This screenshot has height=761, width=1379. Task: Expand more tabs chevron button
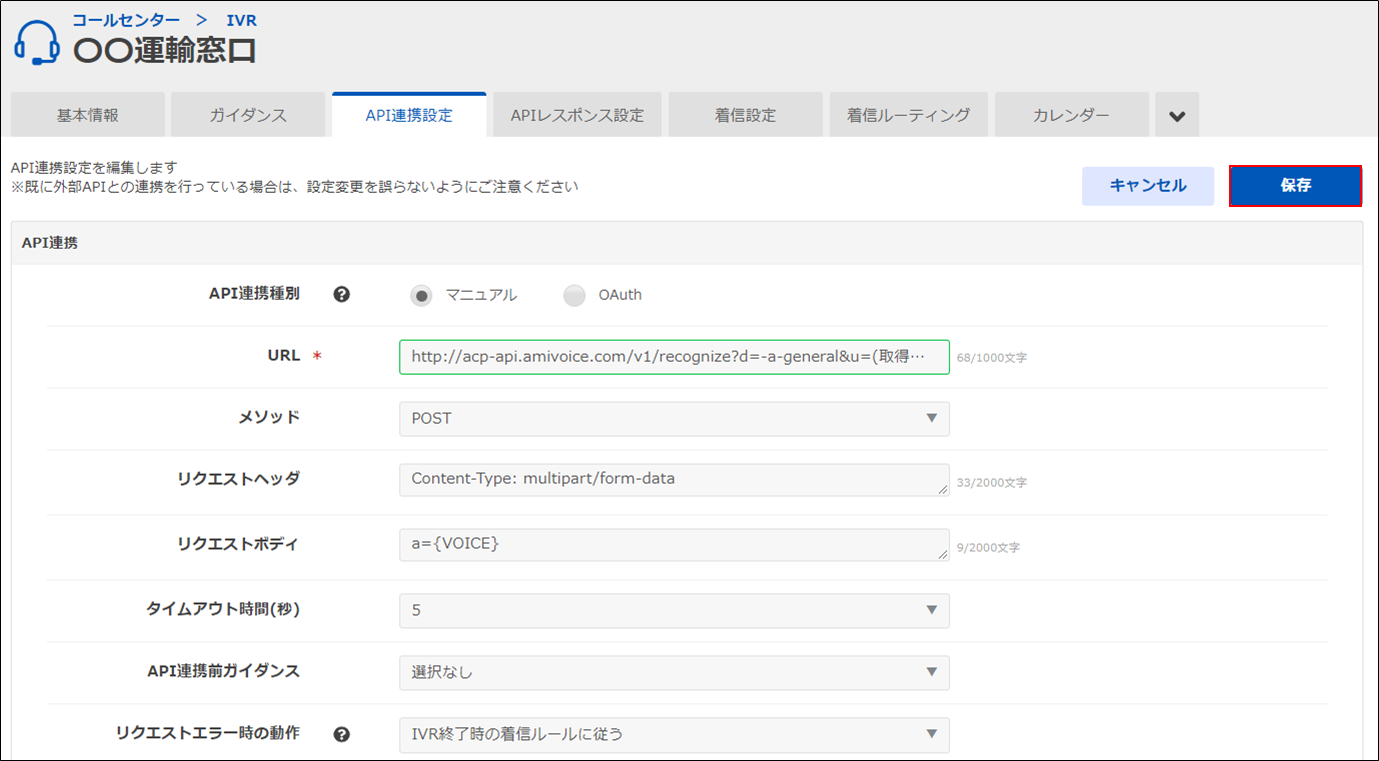click(x=1177, y=115)
